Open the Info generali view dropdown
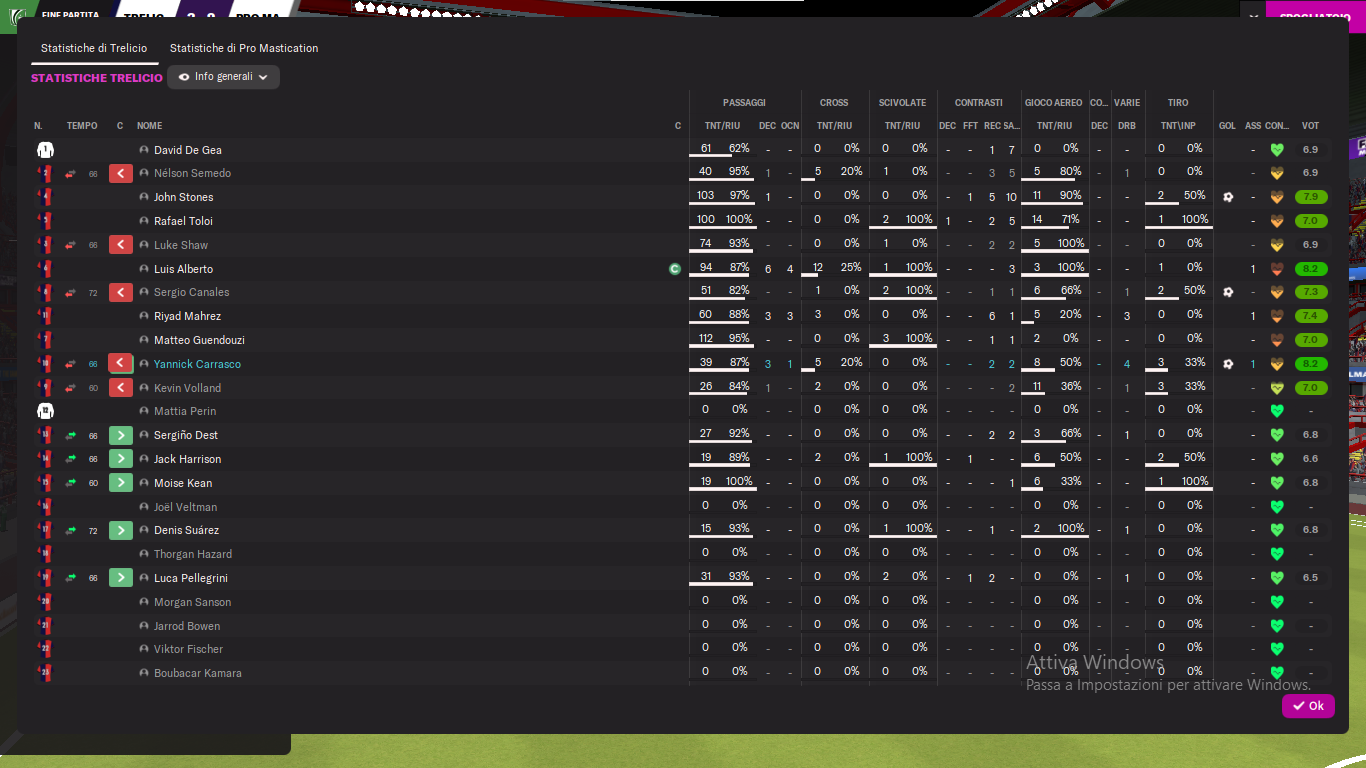Image resolution: width=1366 pixels, height=768 pixels. pos(223,77)
